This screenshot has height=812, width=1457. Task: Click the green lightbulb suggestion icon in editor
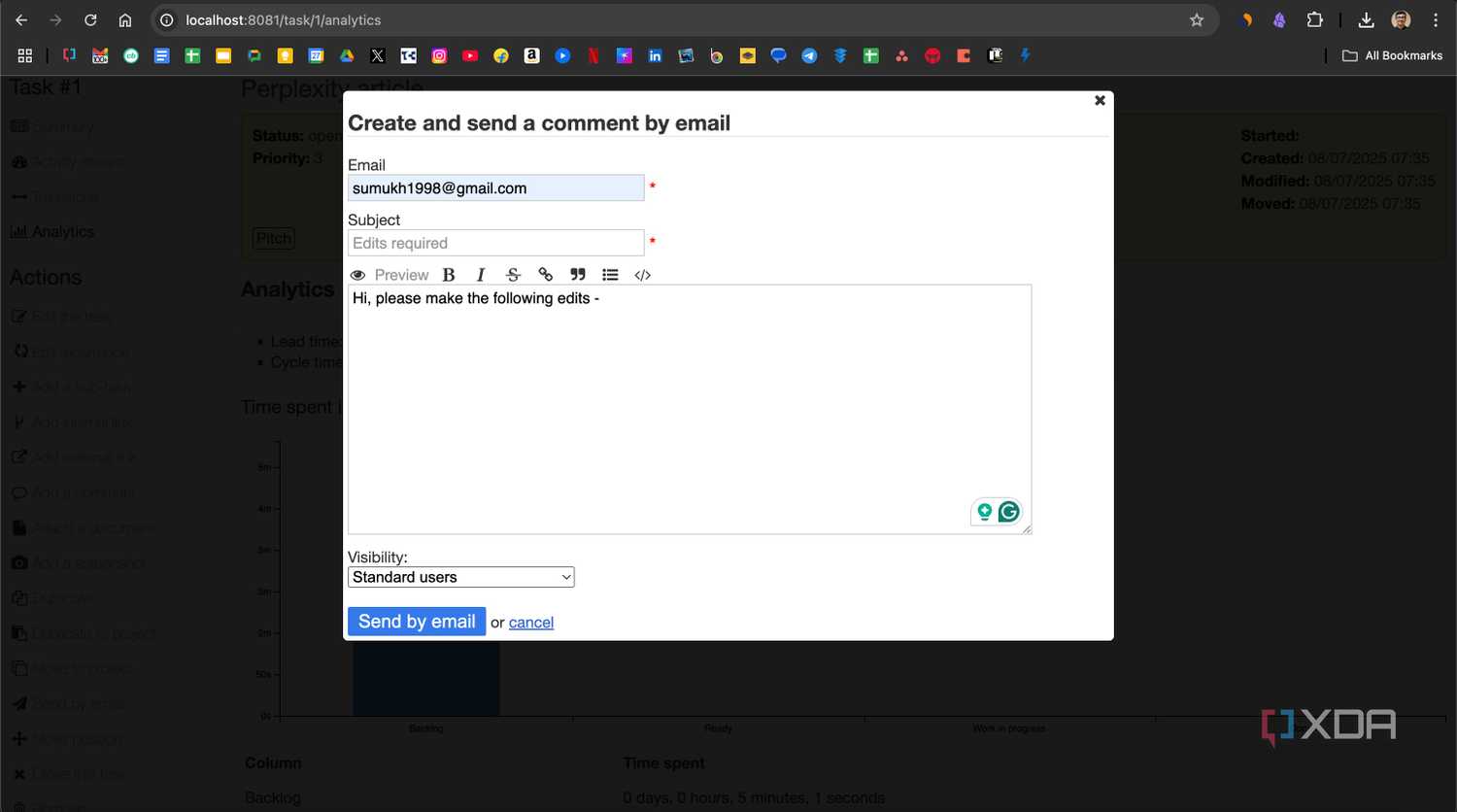[x=985, y=511]
